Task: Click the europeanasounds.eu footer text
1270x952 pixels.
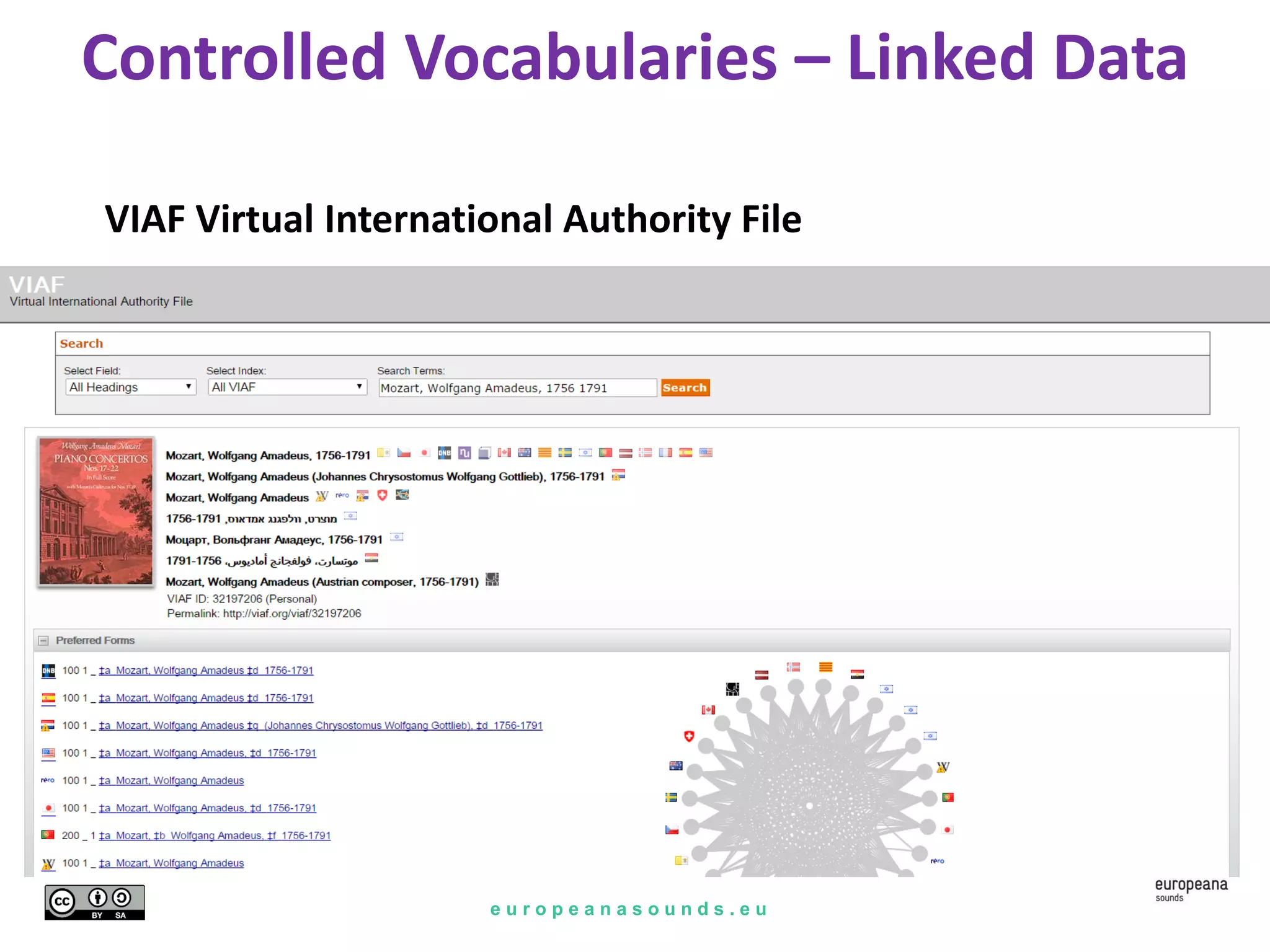Action: 629,909
